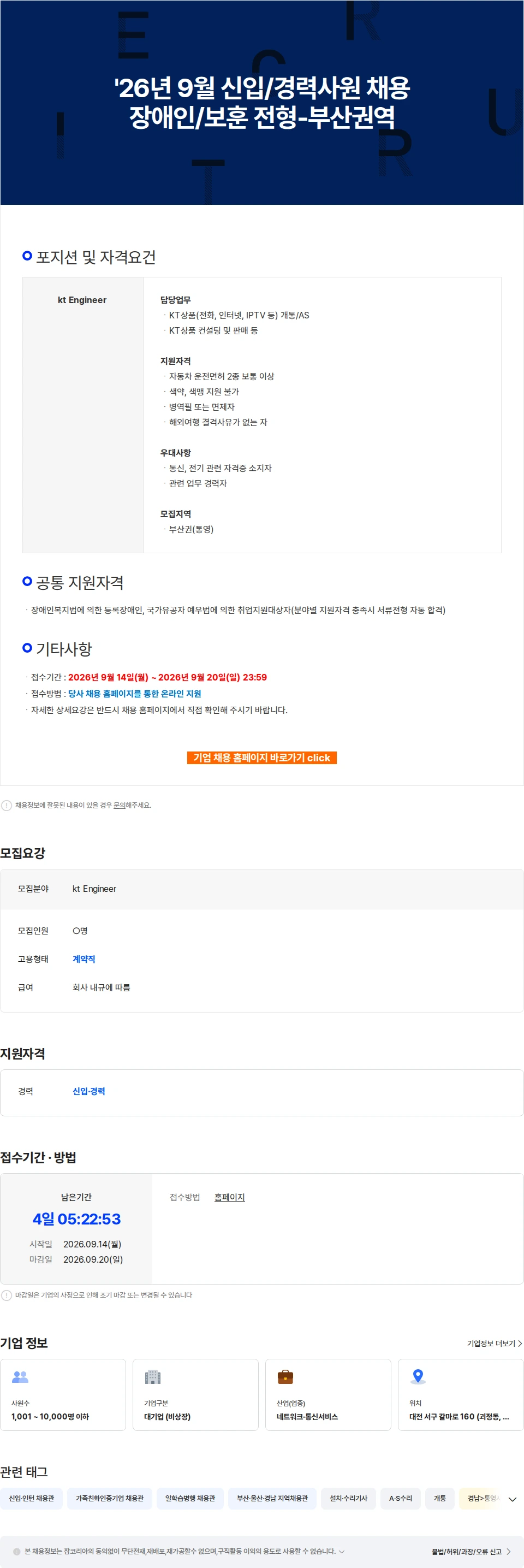524x1568 pixels.
Task: Click the 병역필 또는 면제자 line
Action: [201, 406]
